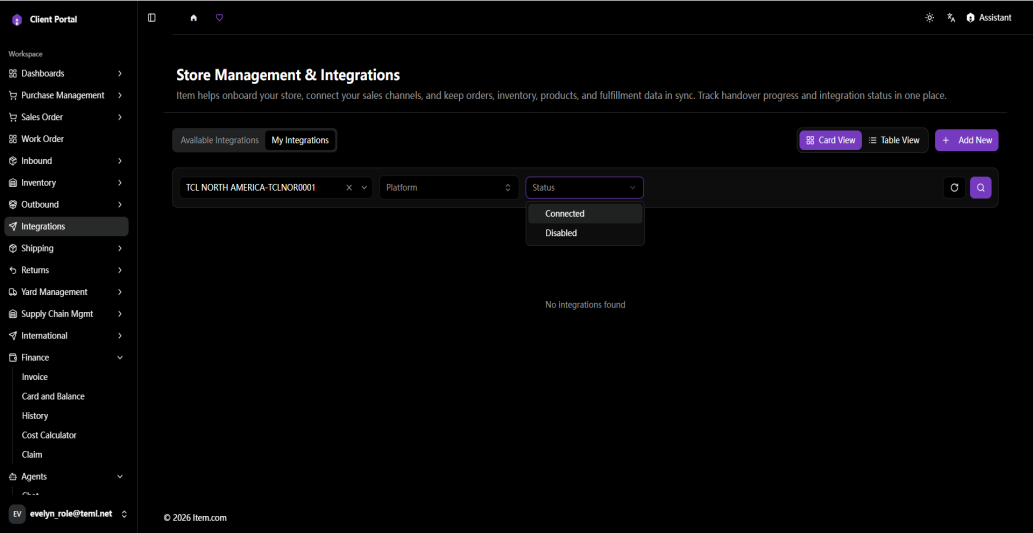The image size is (1033, 533).
Task: Close the Status dropdown
Action: click(584, 188)
